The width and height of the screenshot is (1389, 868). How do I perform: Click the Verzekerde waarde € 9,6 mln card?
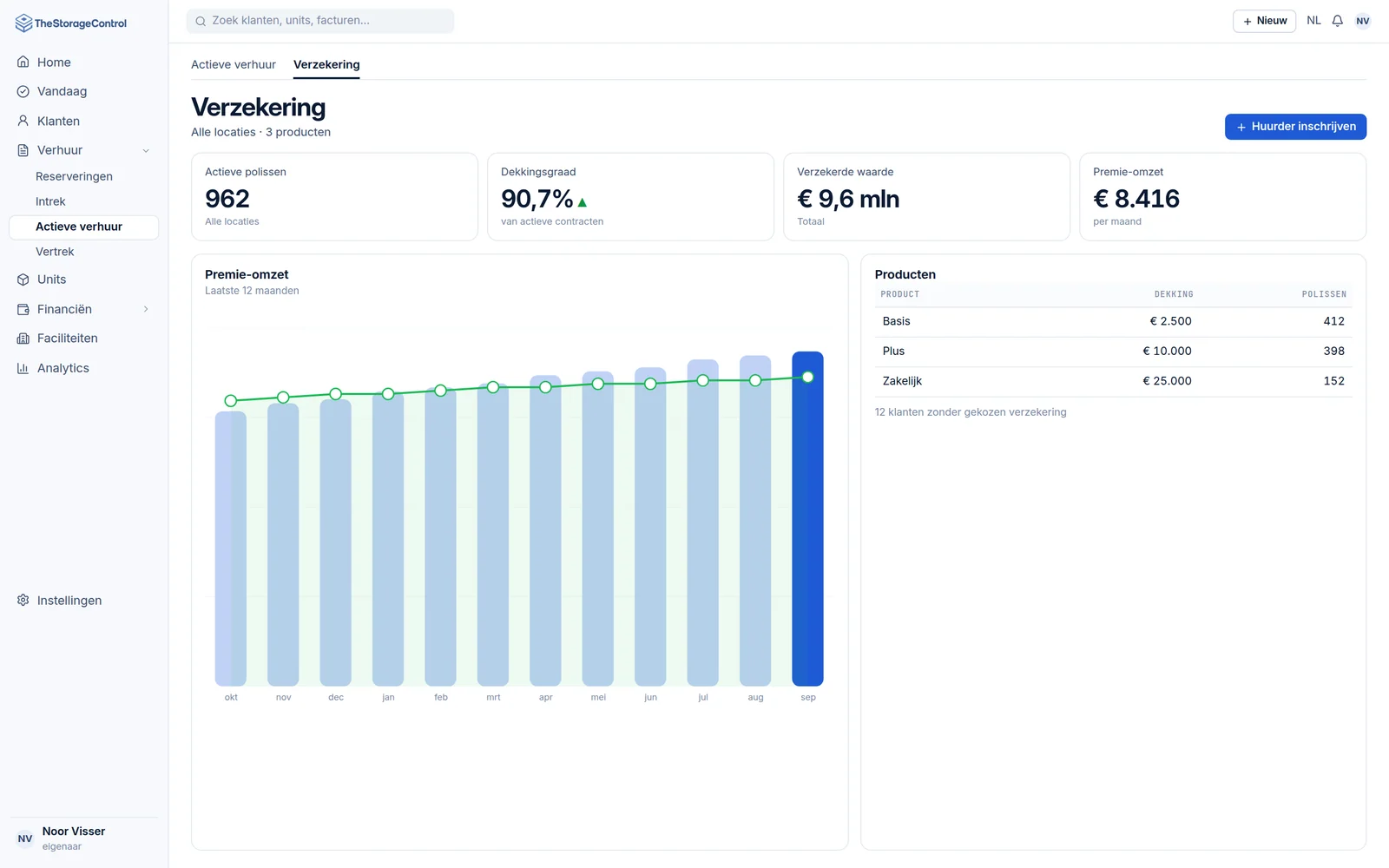926,197
